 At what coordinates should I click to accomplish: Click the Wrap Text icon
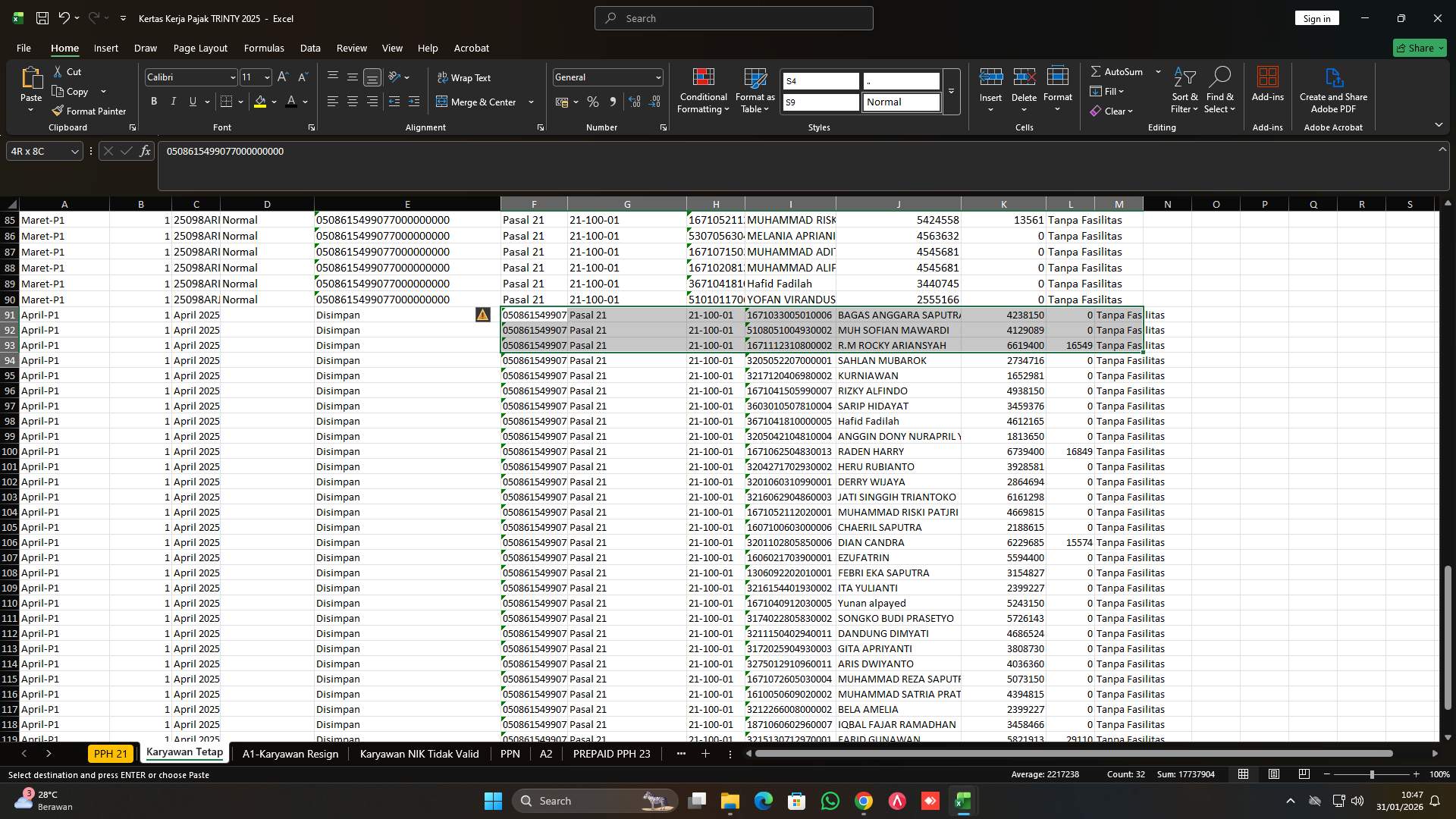[x=442, y=77]
